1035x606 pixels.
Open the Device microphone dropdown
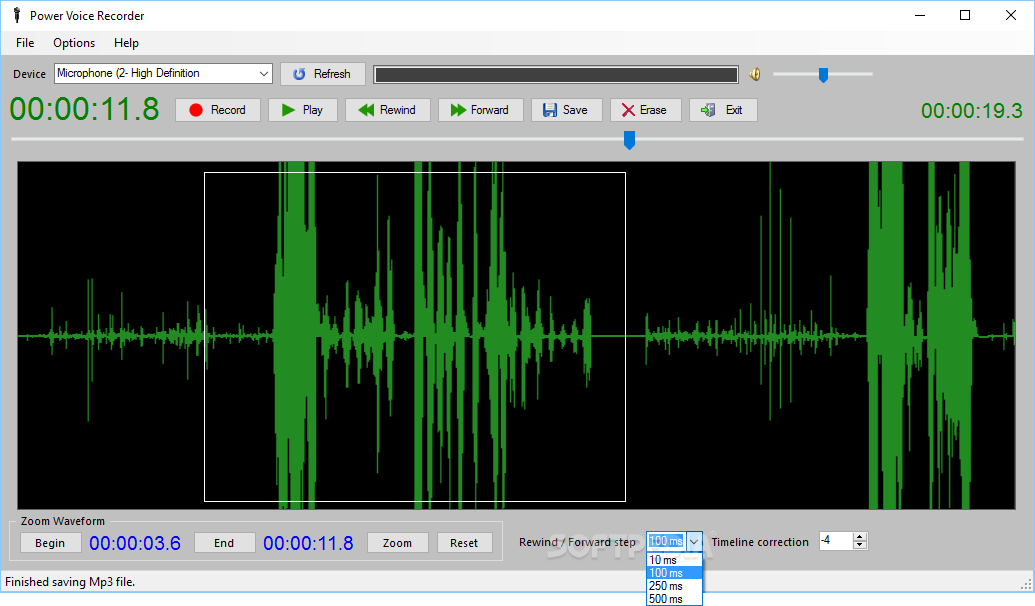click(264, 74)
